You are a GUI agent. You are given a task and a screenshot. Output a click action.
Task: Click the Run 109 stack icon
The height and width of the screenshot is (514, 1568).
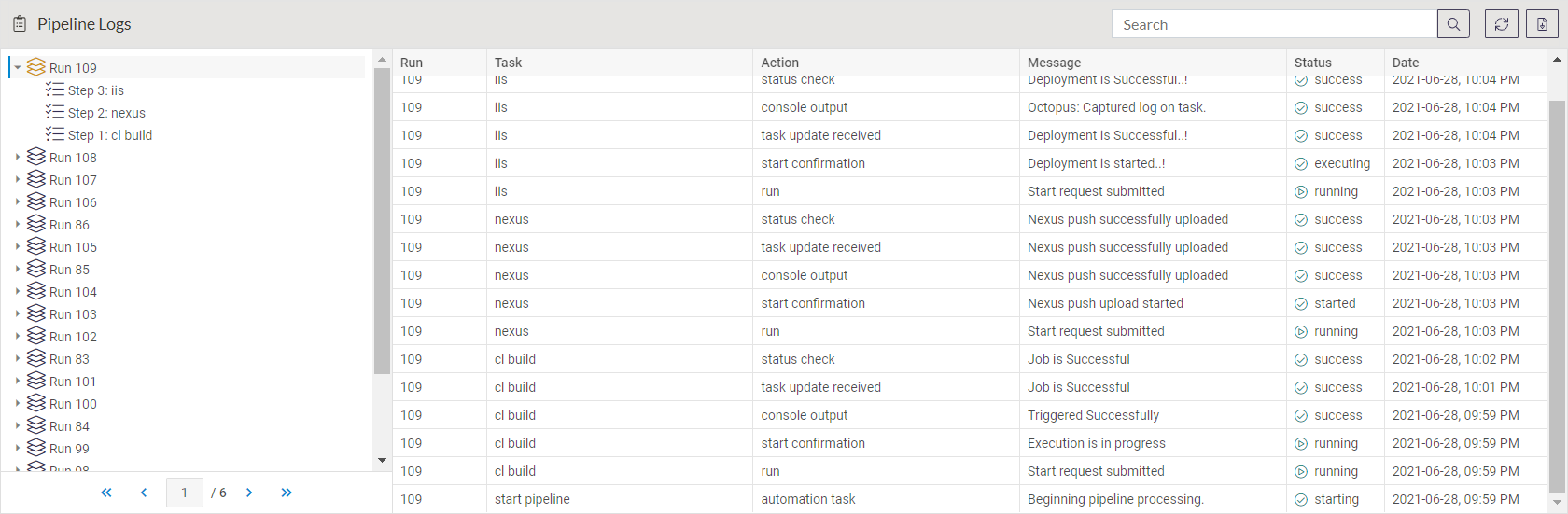click(x=36, y=67)
